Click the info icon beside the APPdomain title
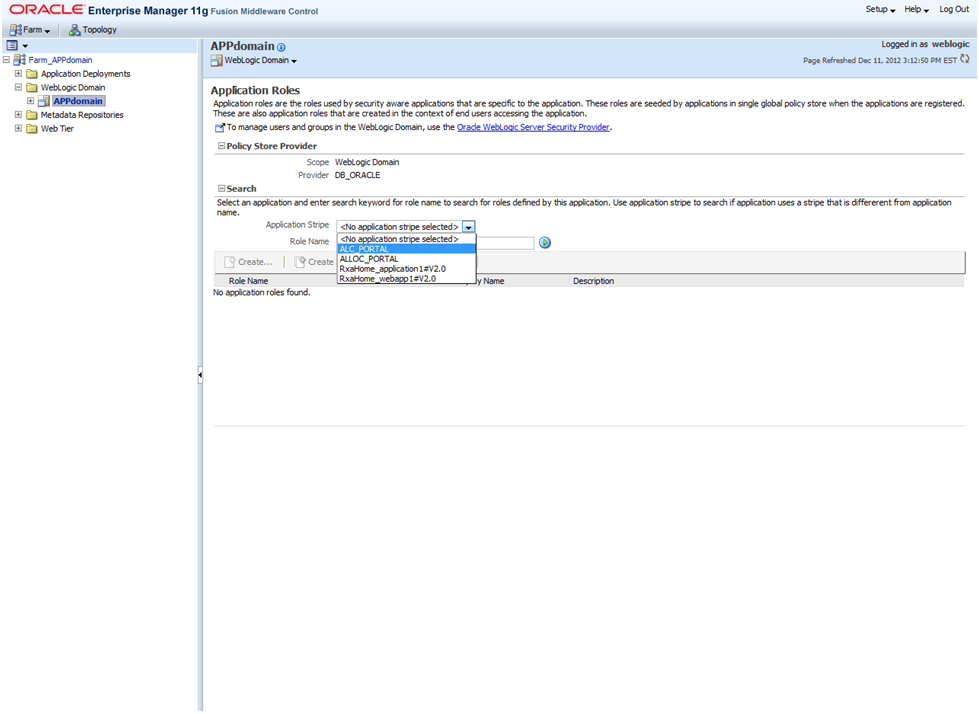Screen dimensions: 979x714 281,46
